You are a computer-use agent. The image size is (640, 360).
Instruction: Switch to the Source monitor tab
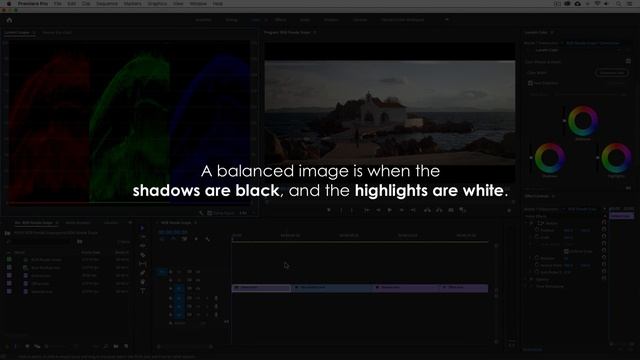[x=57, y=32]
